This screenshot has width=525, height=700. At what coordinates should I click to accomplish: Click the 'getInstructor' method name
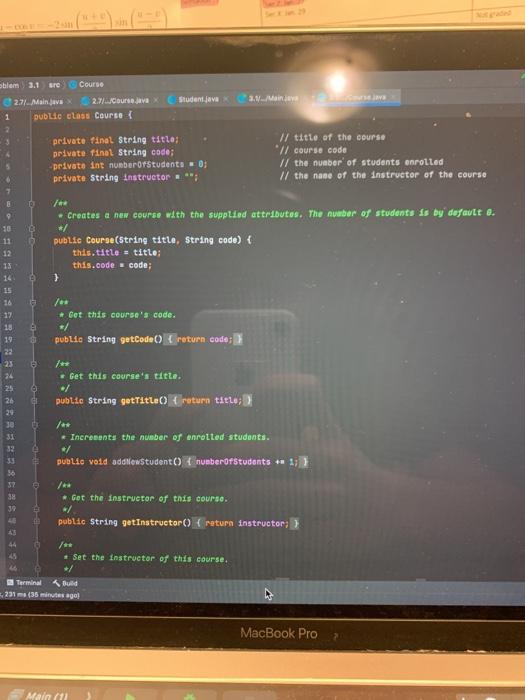152,522
